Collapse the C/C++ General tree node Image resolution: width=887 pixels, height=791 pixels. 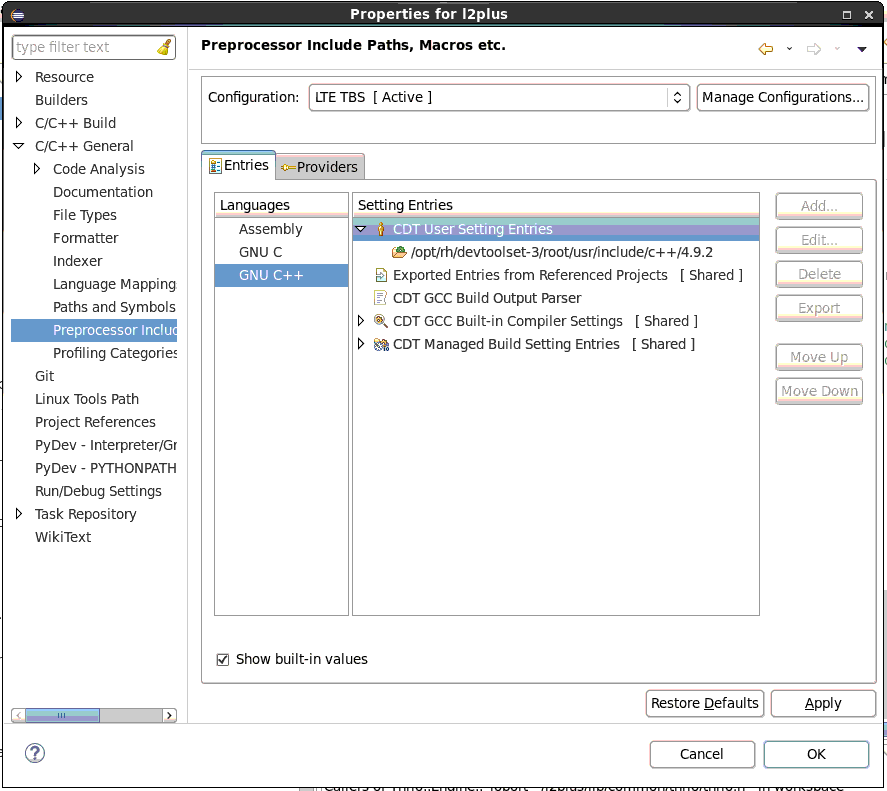[x=19, y=146]
